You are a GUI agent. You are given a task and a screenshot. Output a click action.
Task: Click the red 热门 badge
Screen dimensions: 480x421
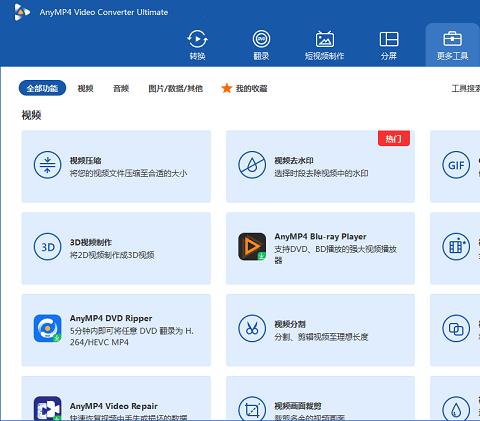click(x=394, y=138)
